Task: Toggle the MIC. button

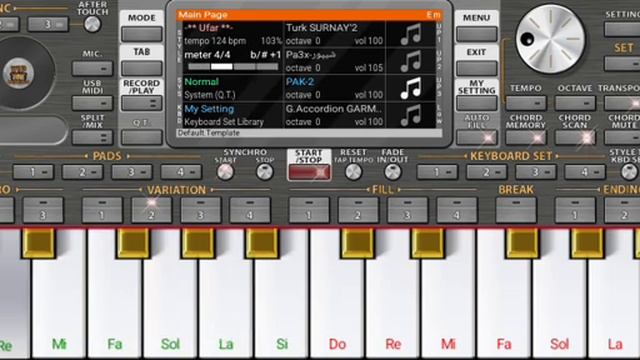Action: pos(92,69)
